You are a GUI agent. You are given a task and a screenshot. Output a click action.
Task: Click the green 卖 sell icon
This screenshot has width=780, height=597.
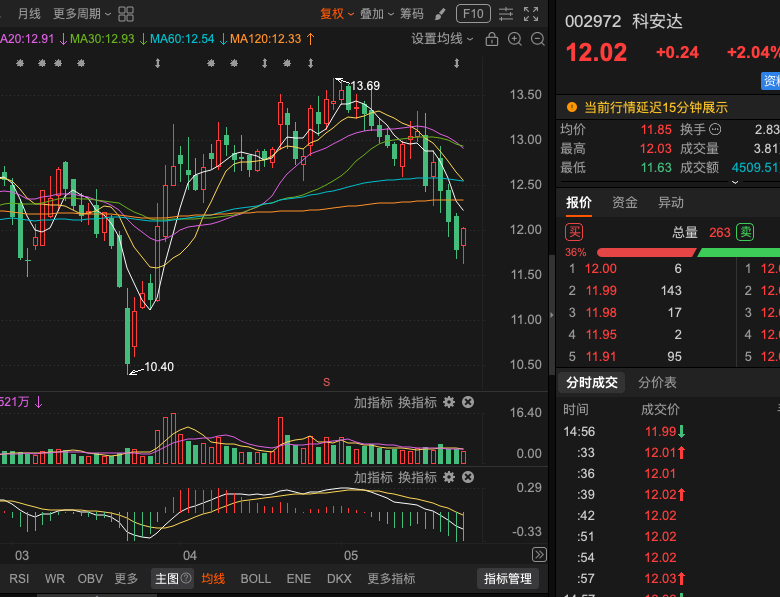click(x=745, y=232)
